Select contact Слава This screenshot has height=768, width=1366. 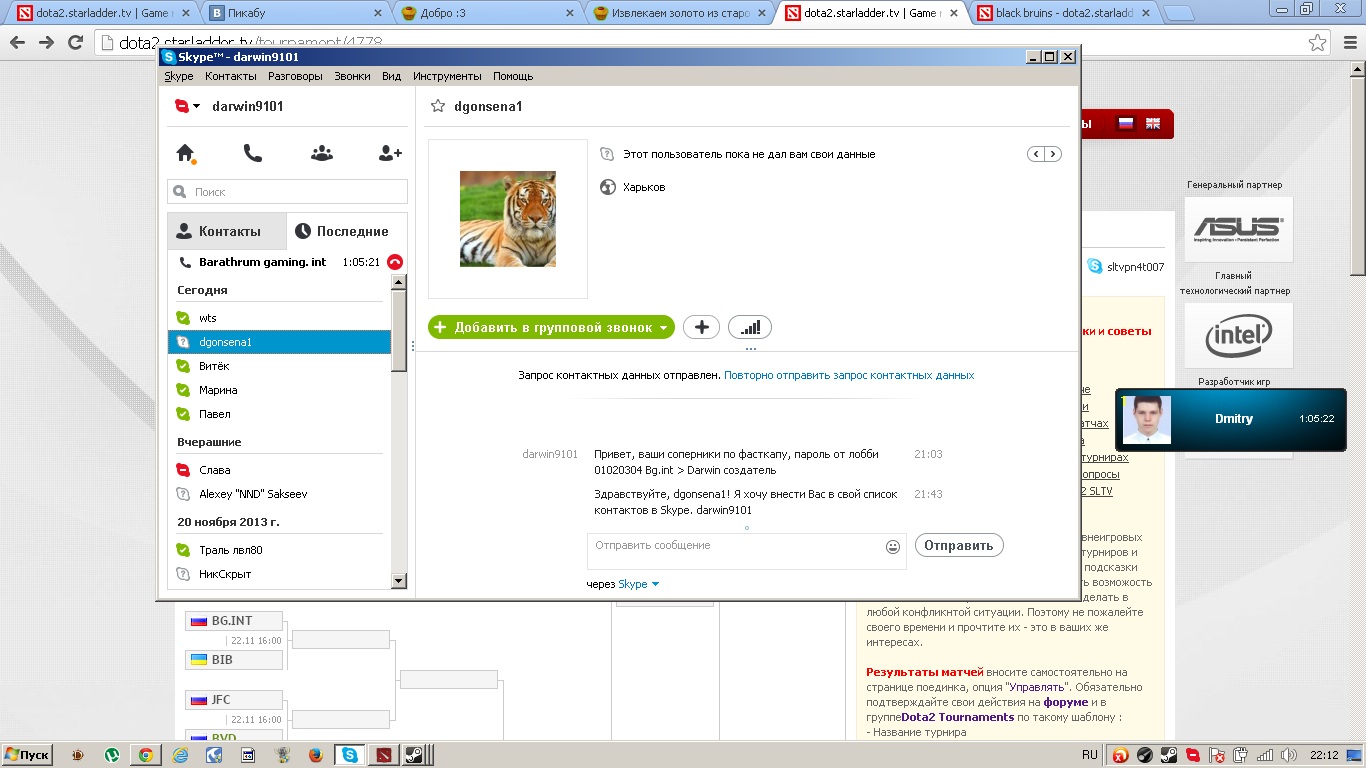(279, 470)
